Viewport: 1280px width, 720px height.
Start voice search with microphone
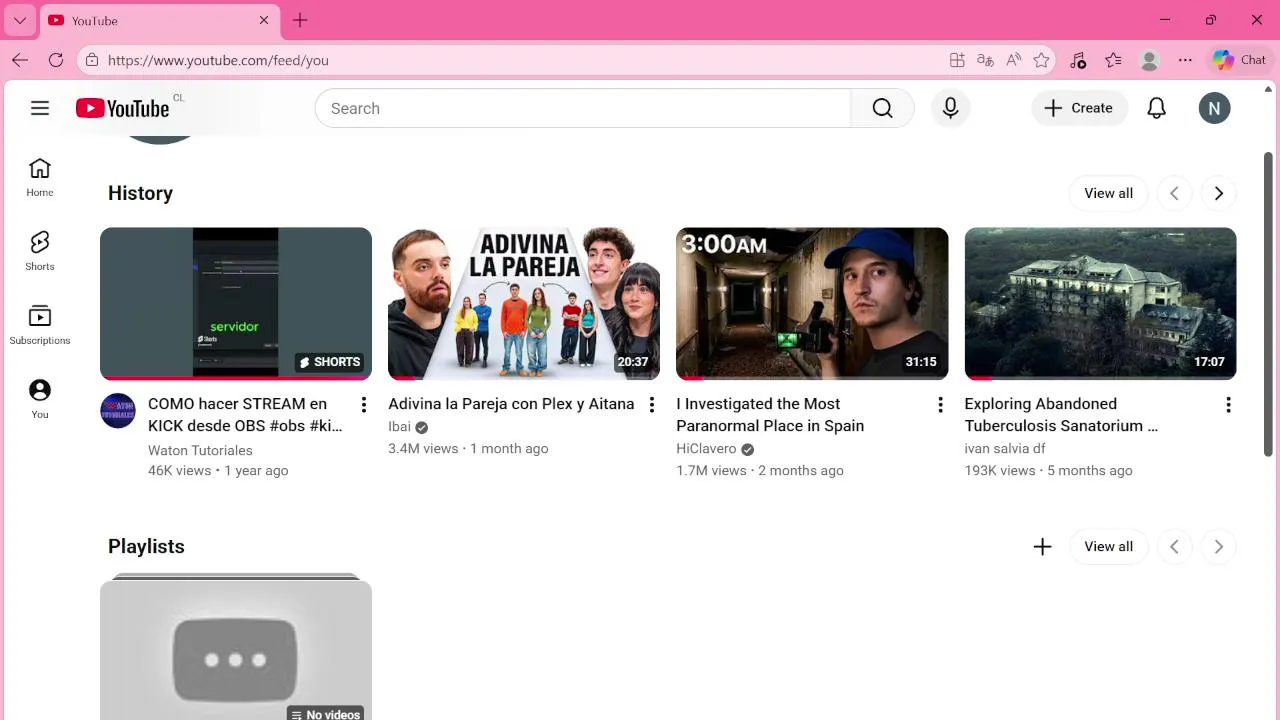point(951,108)
